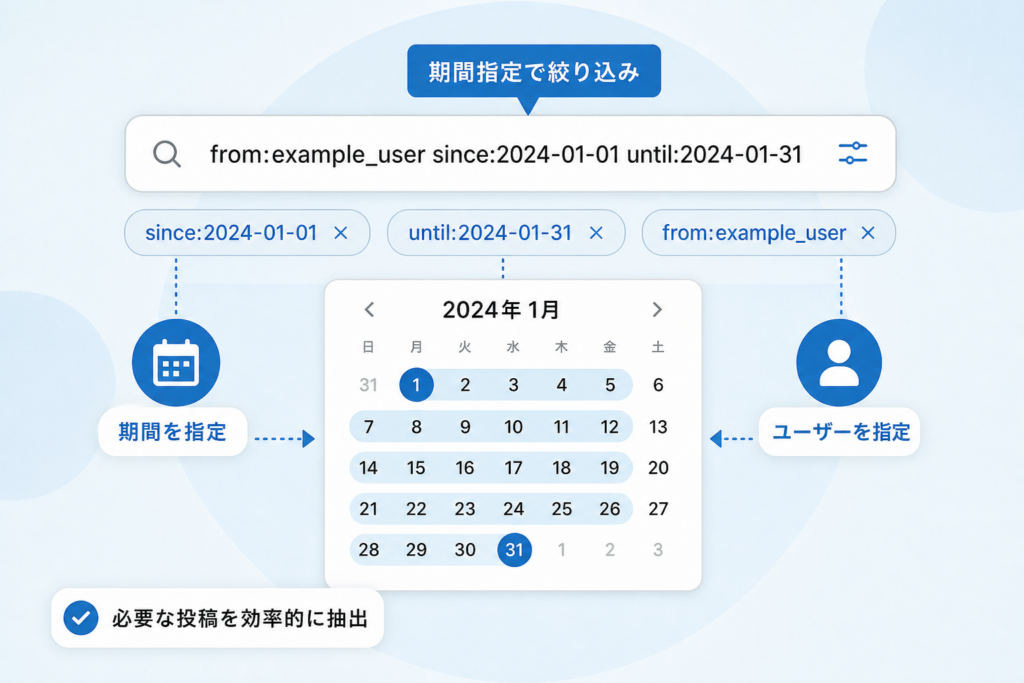Select date 29 in calendar
Image resolution: width=1024 pixels, height=683 pixels.
(x=417, y=550)
